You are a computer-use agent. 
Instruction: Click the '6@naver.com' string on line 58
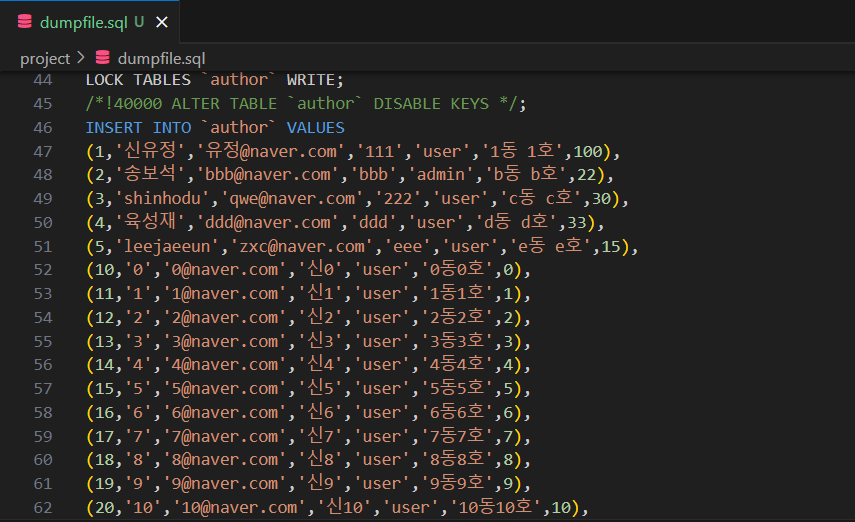225,412
